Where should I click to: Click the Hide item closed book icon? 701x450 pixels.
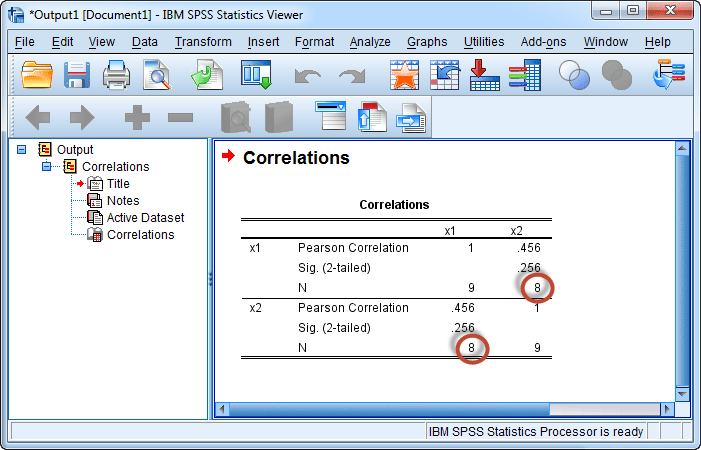click(279, 117)
